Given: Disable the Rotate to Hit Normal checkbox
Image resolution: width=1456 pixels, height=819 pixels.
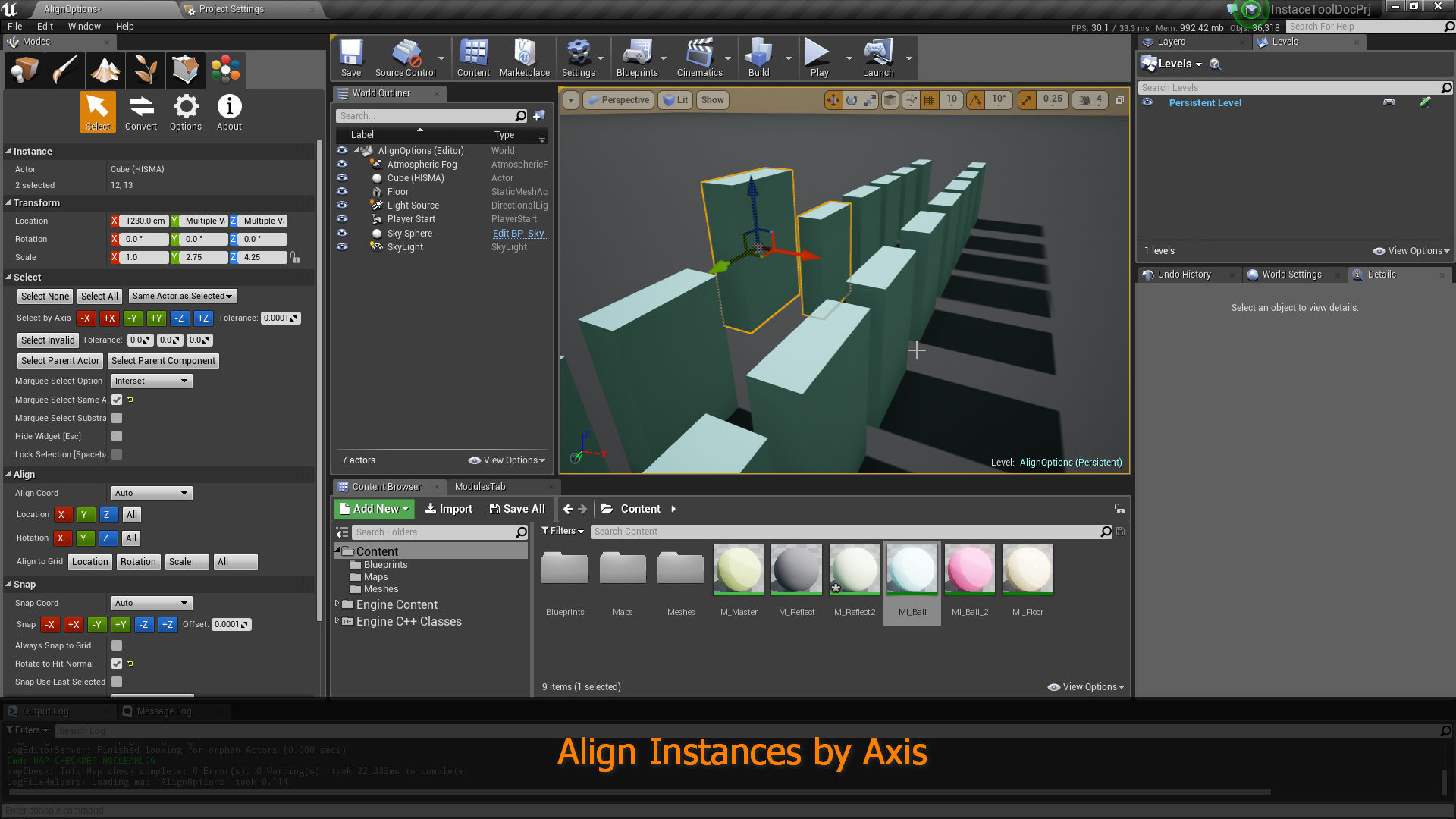Looking at the screenshot, I should tap(117, 664).
